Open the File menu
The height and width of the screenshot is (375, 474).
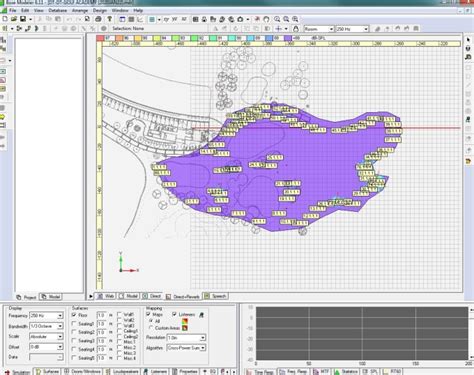tap(12, 10)
